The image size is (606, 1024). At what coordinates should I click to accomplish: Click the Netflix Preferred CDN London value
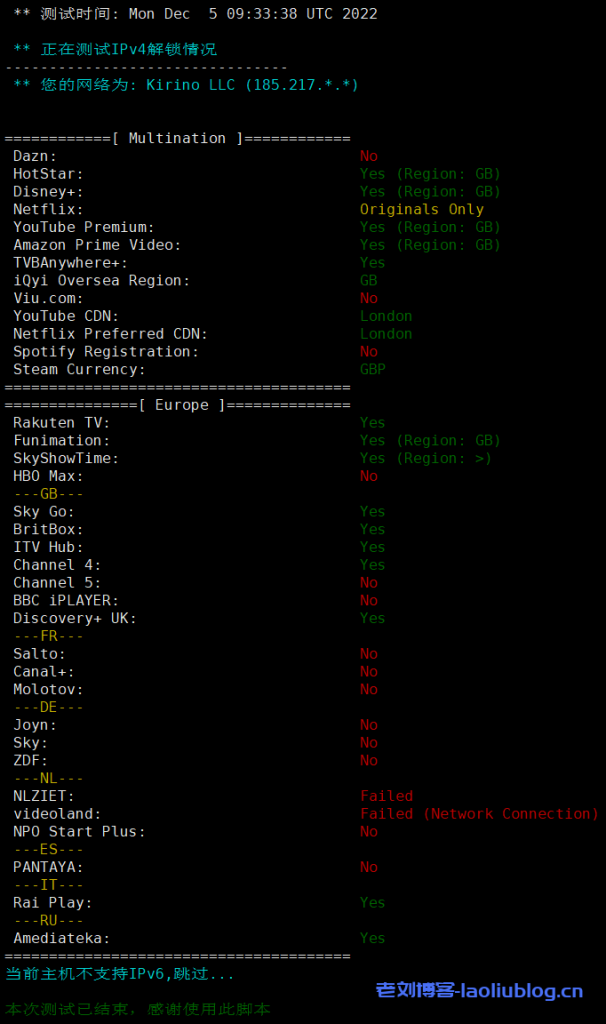pos(386,334)
